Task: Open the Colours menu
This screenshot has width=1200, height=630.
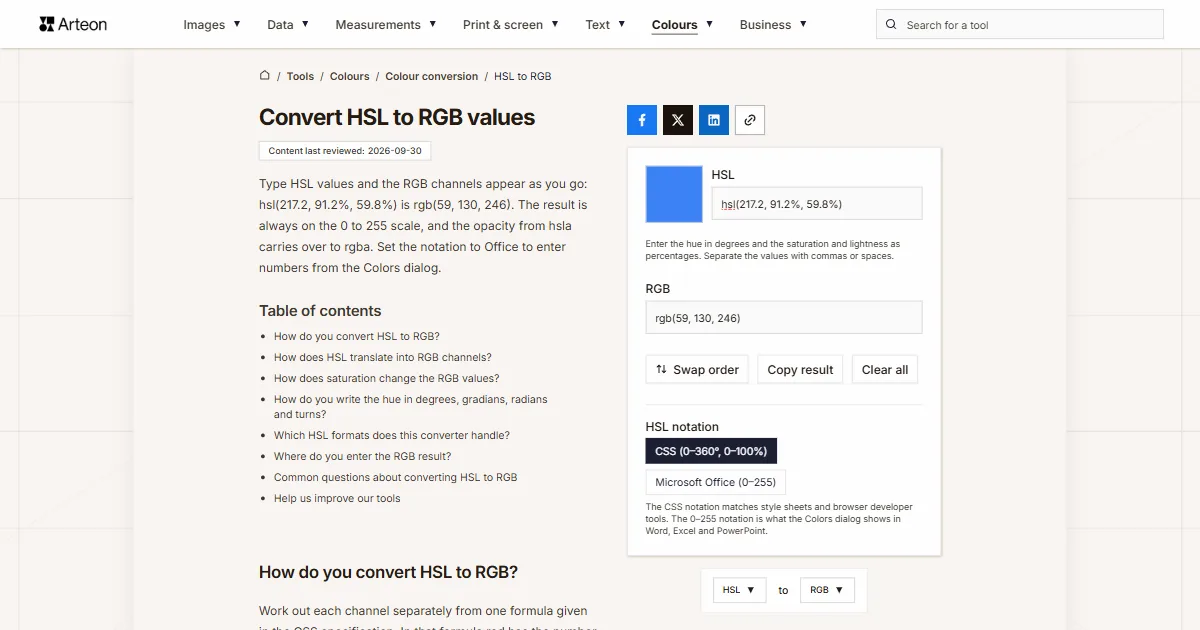Action: pyautogui.click(x=682, y=24)
